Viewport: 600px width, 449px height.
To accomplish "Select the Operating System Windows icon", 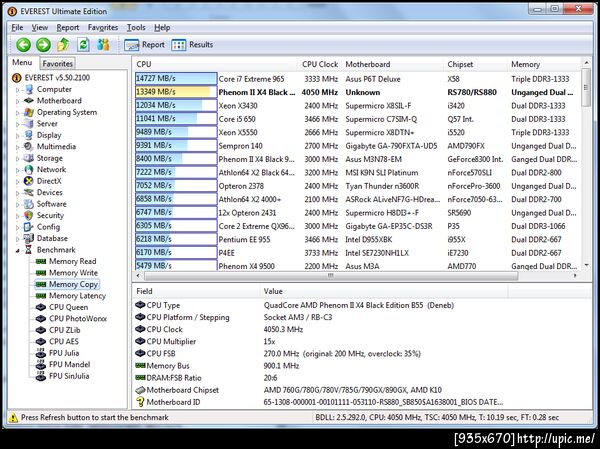I will pyautogui.click(x=29, y=112).
